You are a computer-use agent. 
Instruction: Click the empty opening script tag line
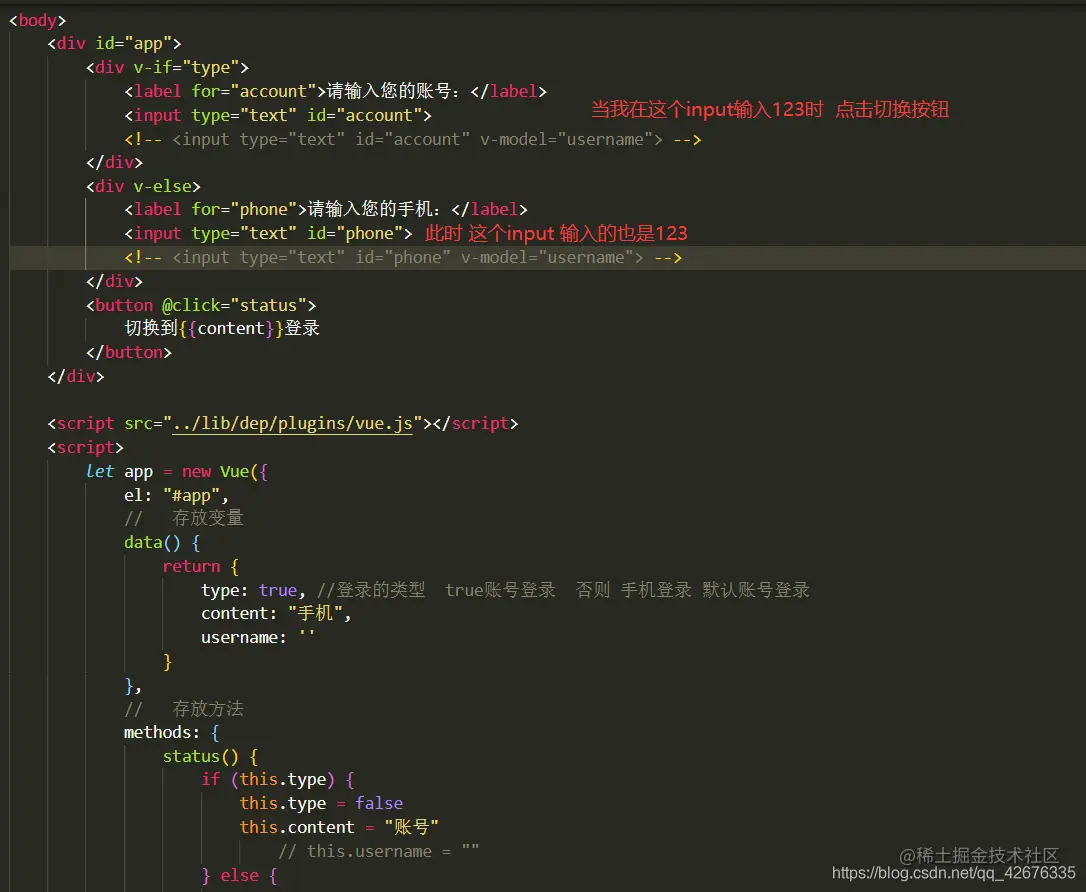tap(85, 447)
